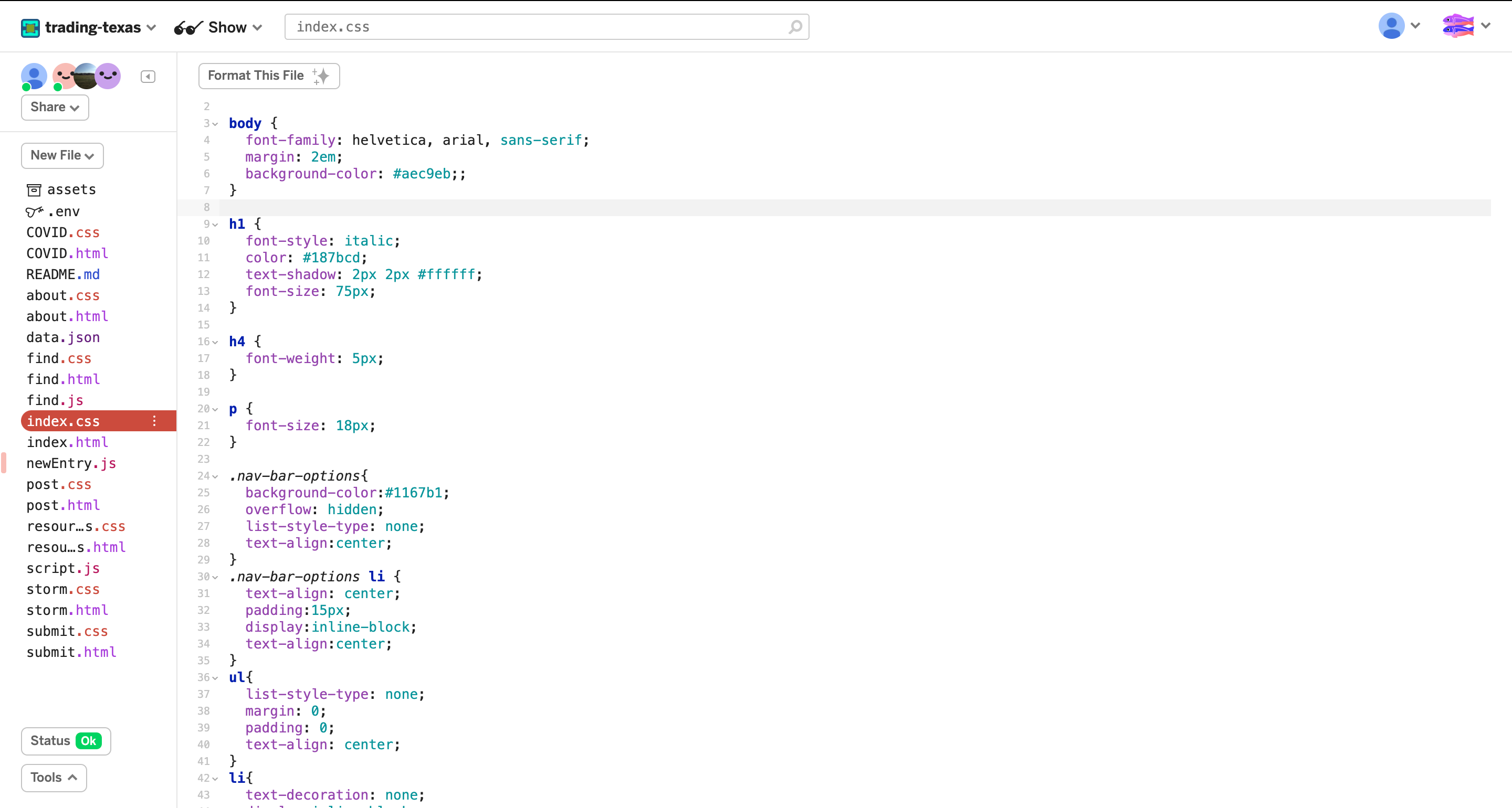The image size is (1512, 808).
Task: Fold the body rule at line 3
Action: click(215, 124)
